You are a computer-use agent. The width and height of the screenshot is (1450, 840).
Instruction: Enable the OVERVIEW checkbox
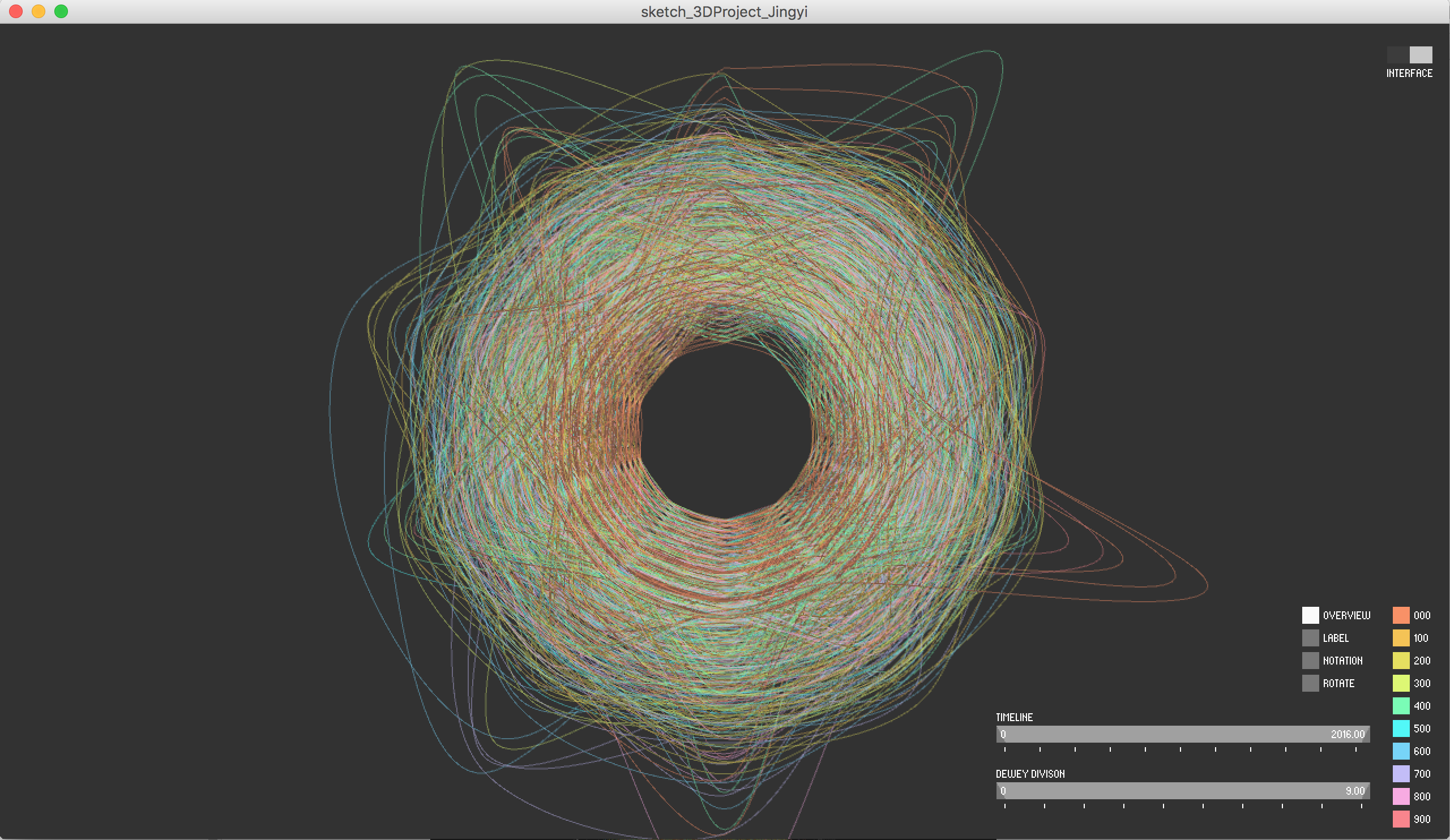pos(1310,615)
